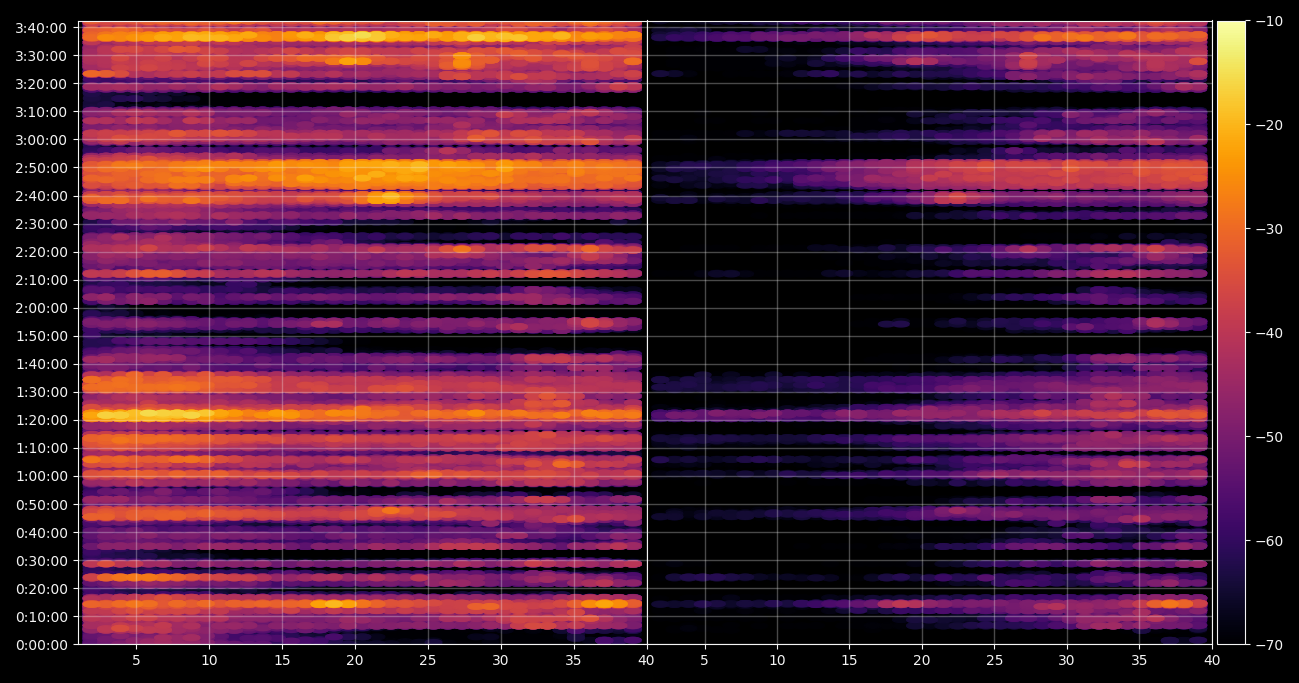
Task: Click the 1:50:00 y-axis tick label
Action: click(x=41, y=335)
